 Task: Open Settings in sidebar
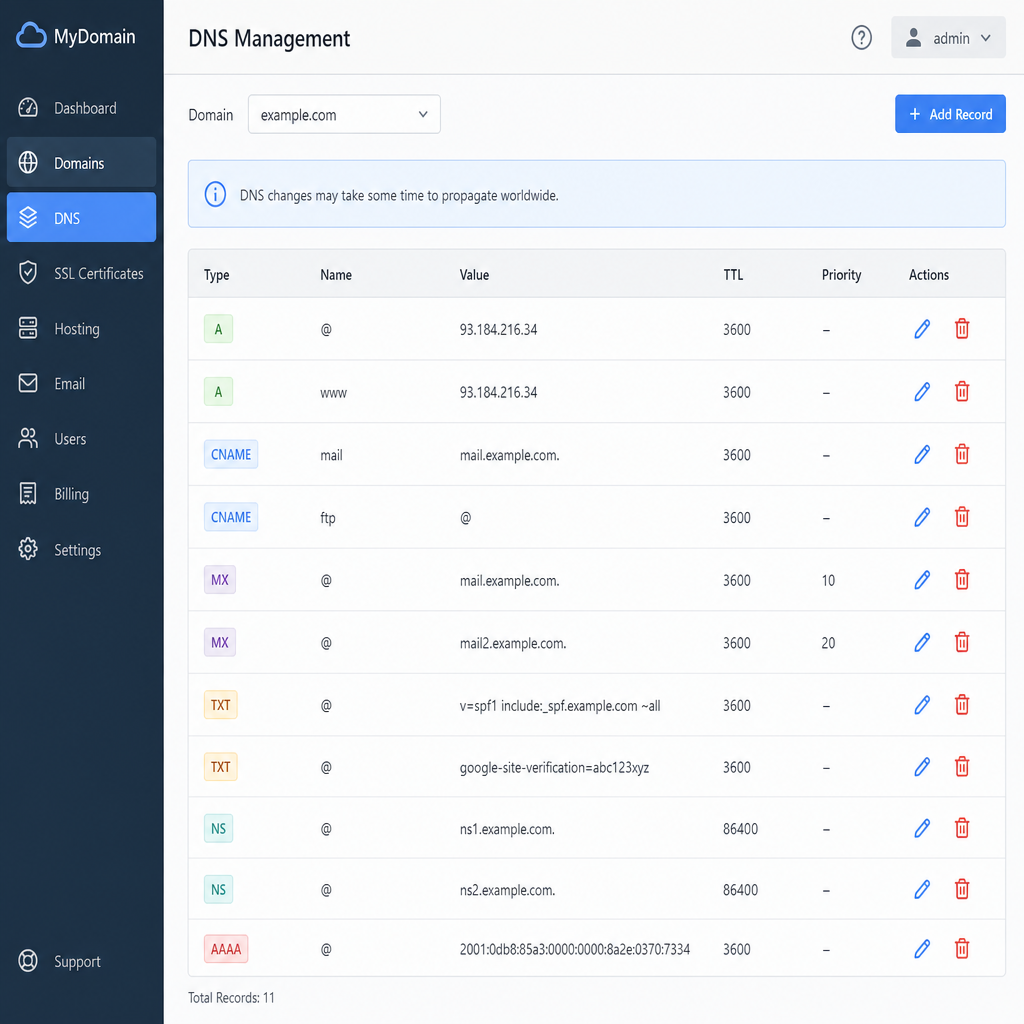click(82, 550)
